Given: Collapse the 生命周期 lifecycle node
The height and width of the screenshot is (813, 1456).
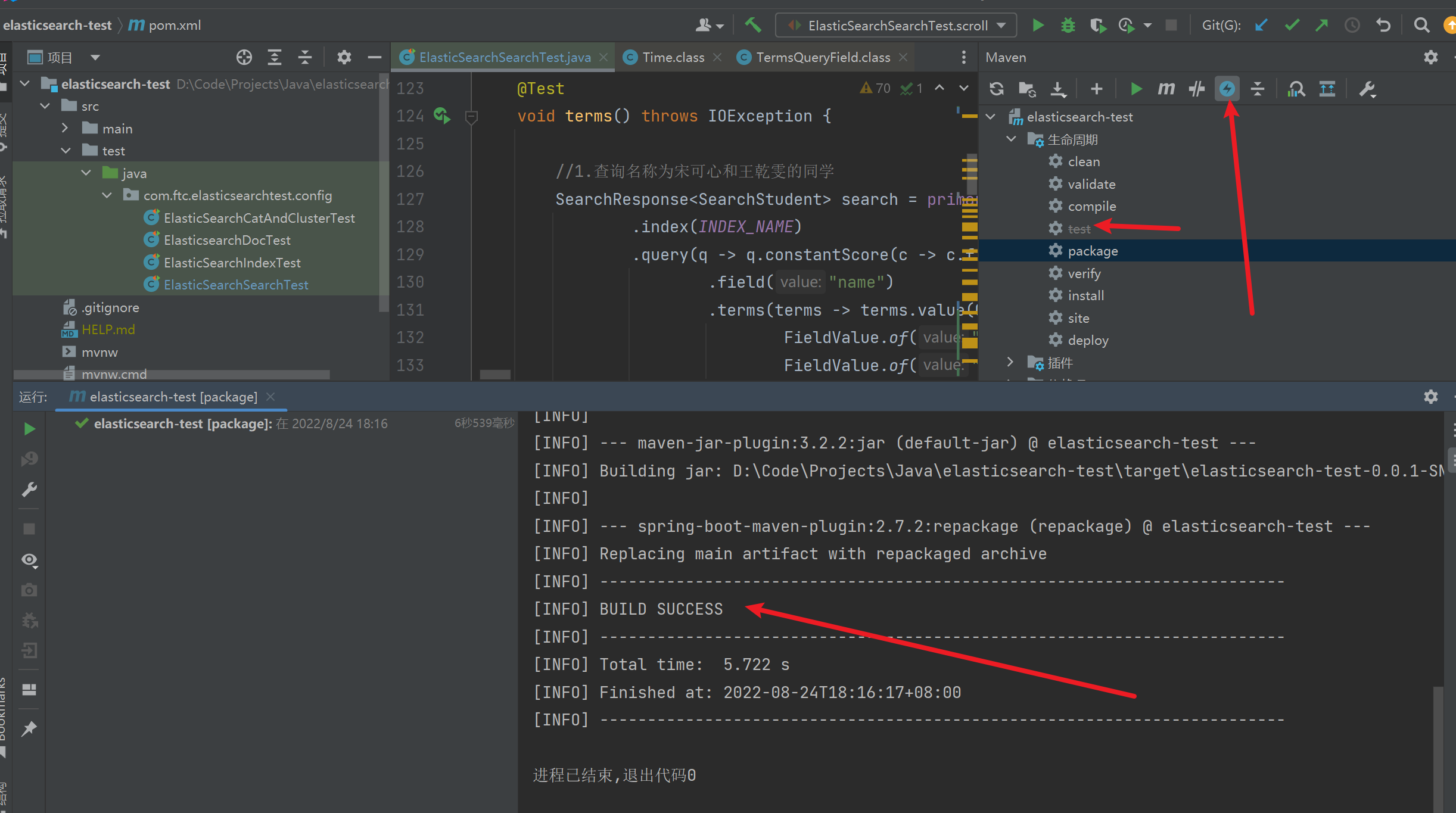Looking at the screenshot, I should [x=1011, y=139].
